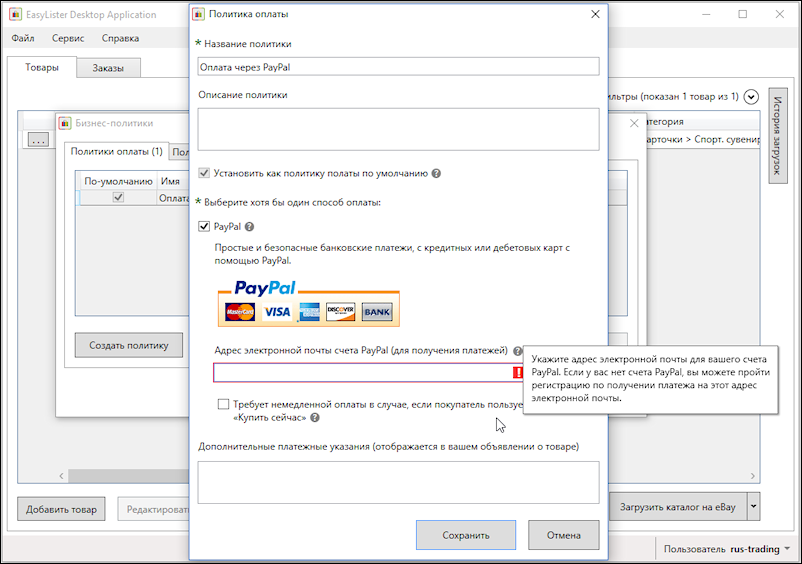Expand the filters chevron in main window

tap(751, 97)
